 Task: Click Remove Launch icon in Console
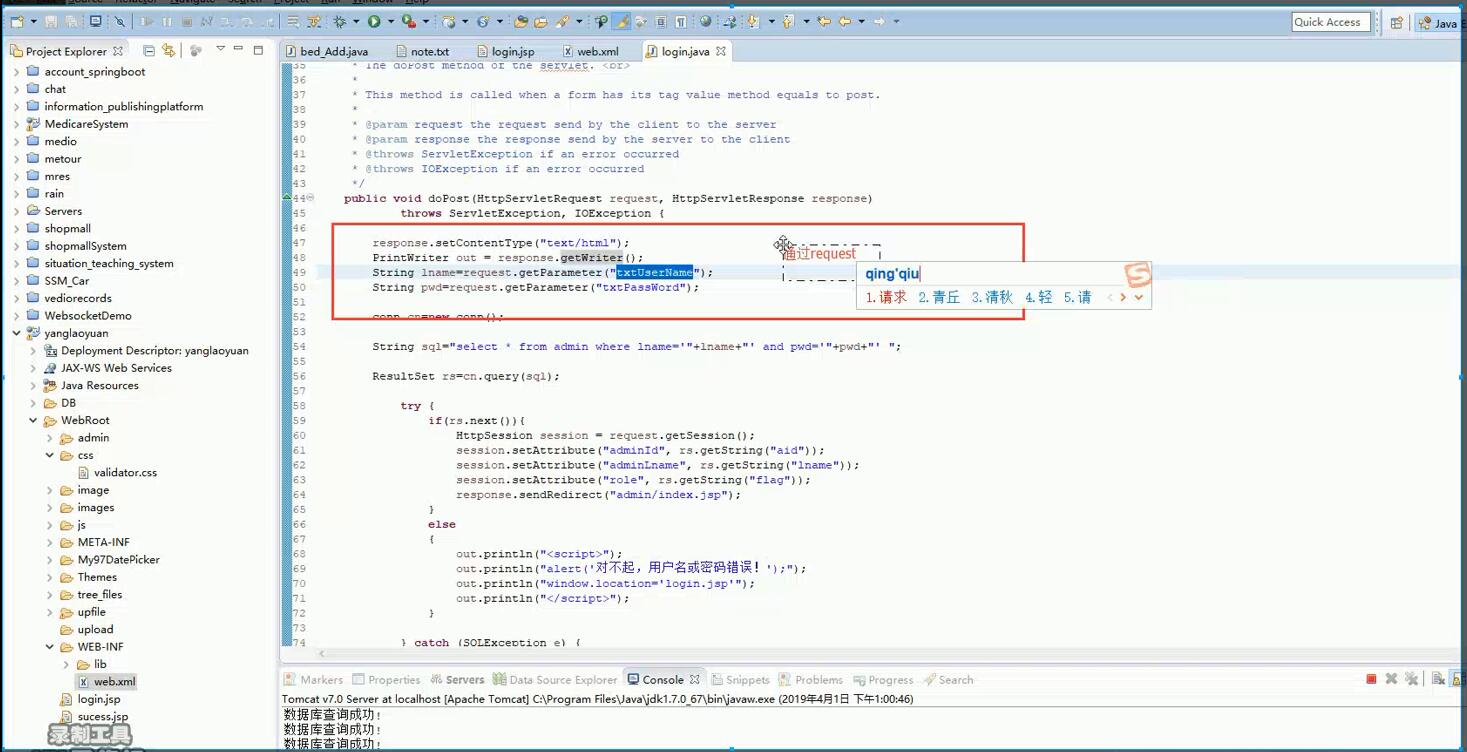[1391, 679]
